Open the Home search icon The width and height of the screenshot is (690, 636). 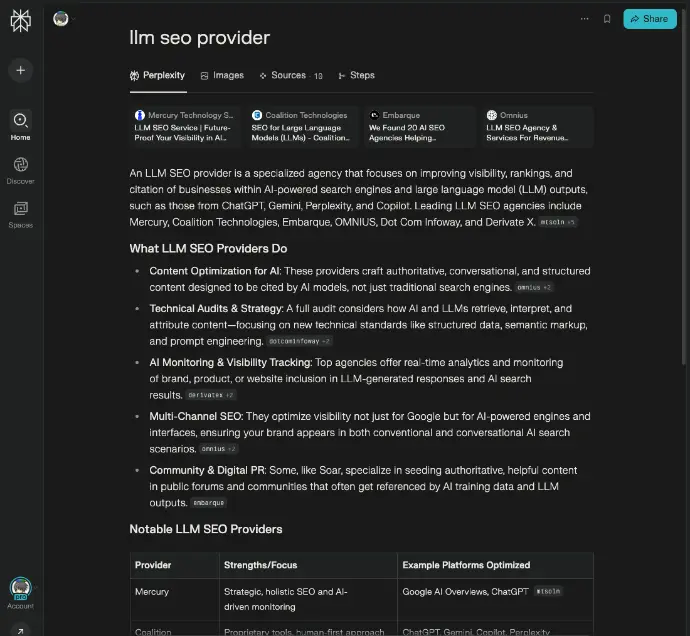[x=21, y=120]
